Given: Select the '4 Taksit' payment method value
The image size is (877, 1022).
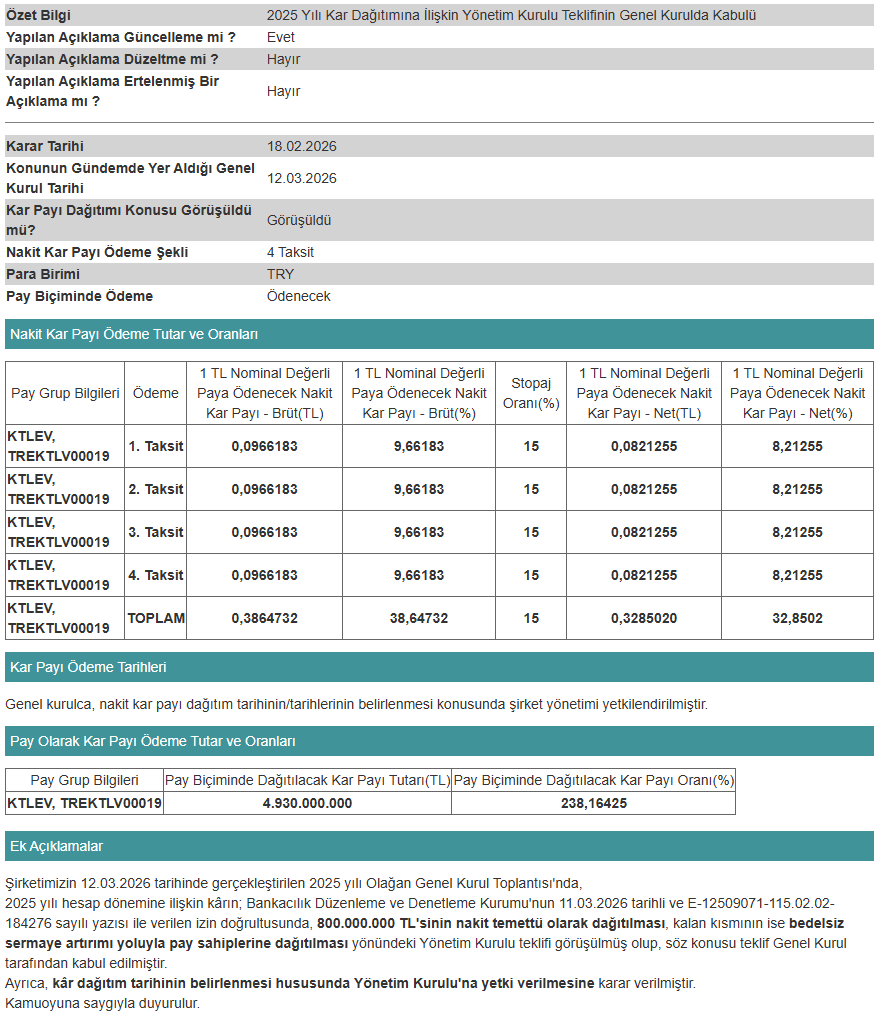Looking at the screenshot, I should coord(290,252).
